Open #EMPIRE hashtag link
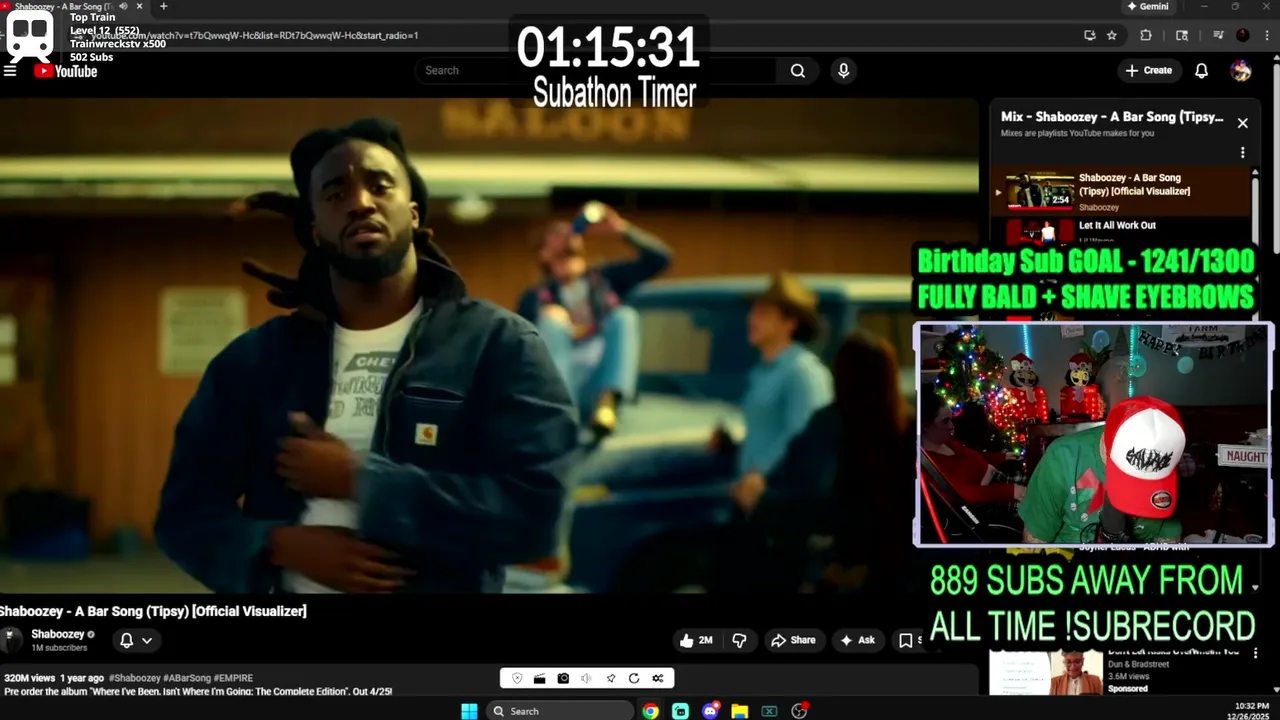 [233, 678]
